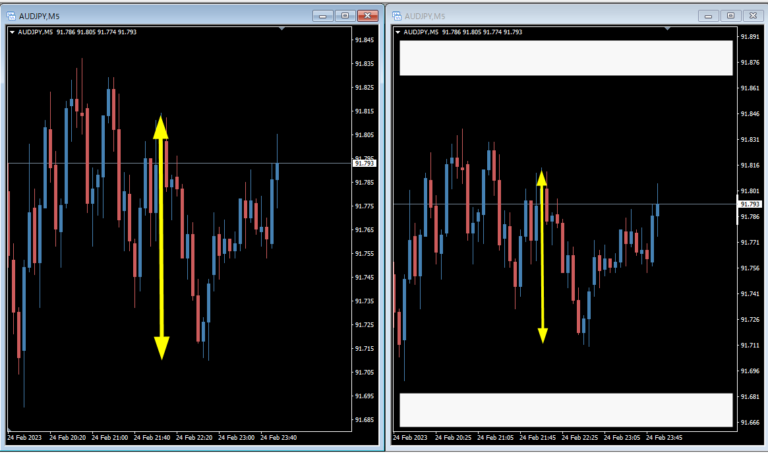The width and height of the screenshot is (768, 453).
Task: Click the chart shift triangle in left chart
Action: (284, 29)
